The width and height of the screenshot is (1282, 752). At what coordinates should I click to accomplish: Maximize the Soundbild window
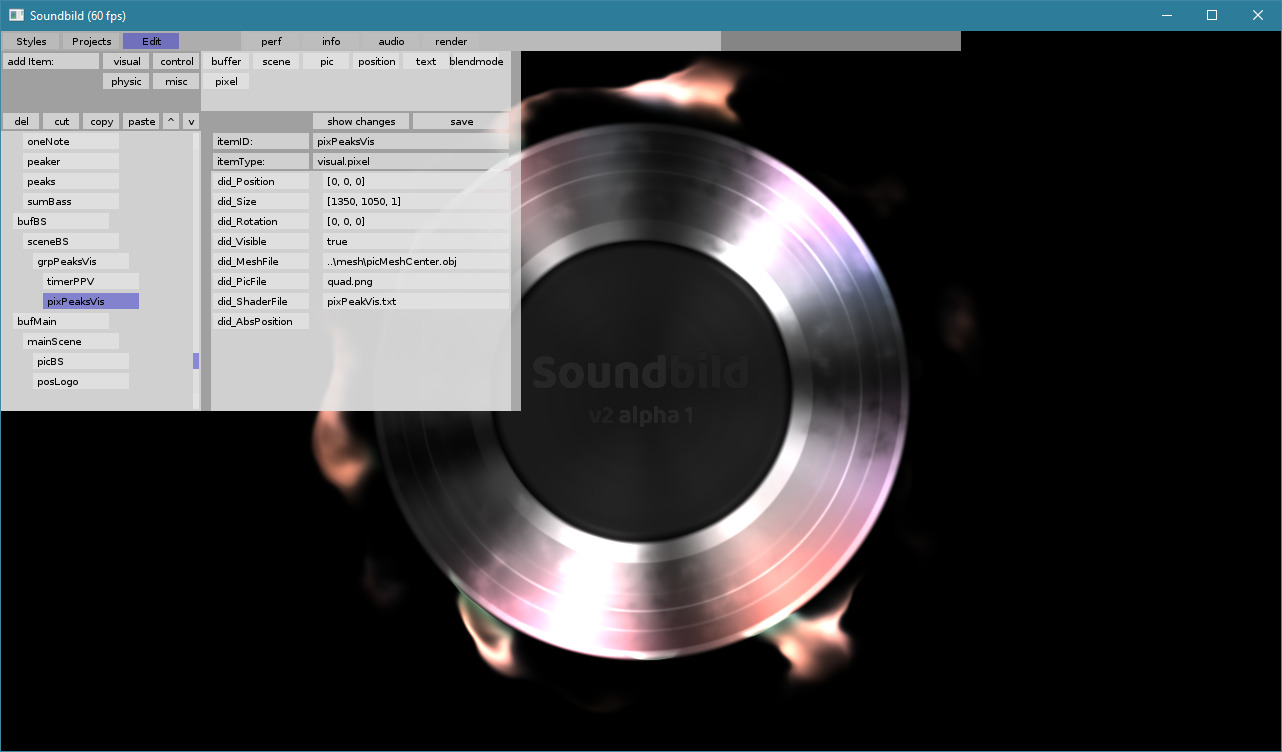1212,15
